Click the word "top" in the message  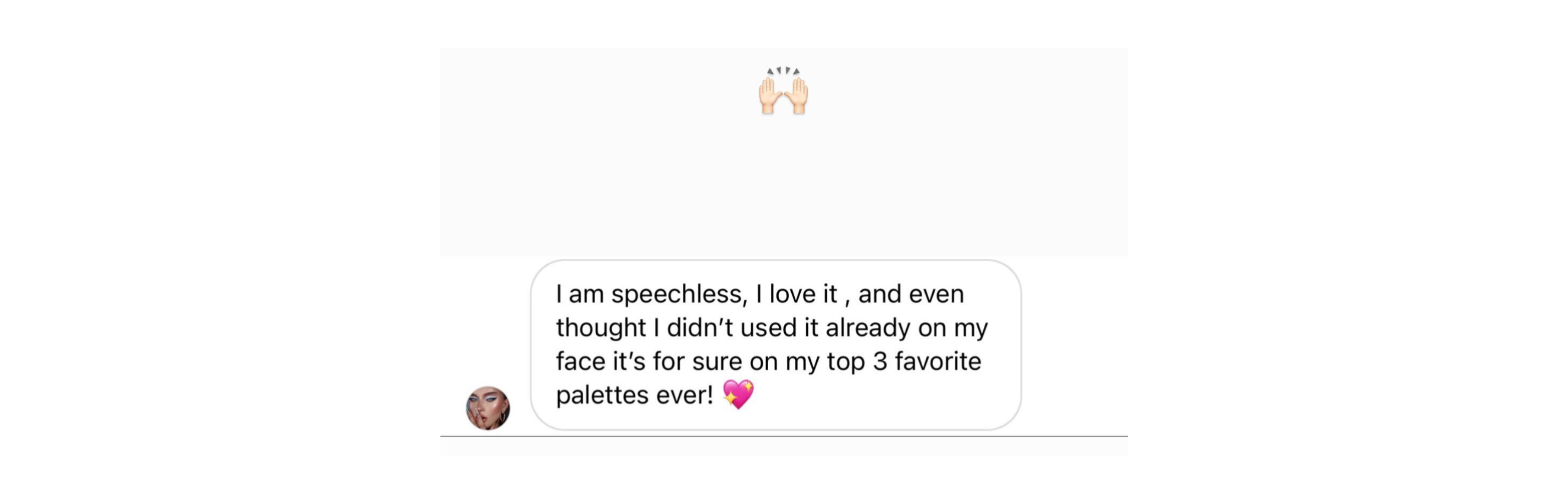coord(846,363)
